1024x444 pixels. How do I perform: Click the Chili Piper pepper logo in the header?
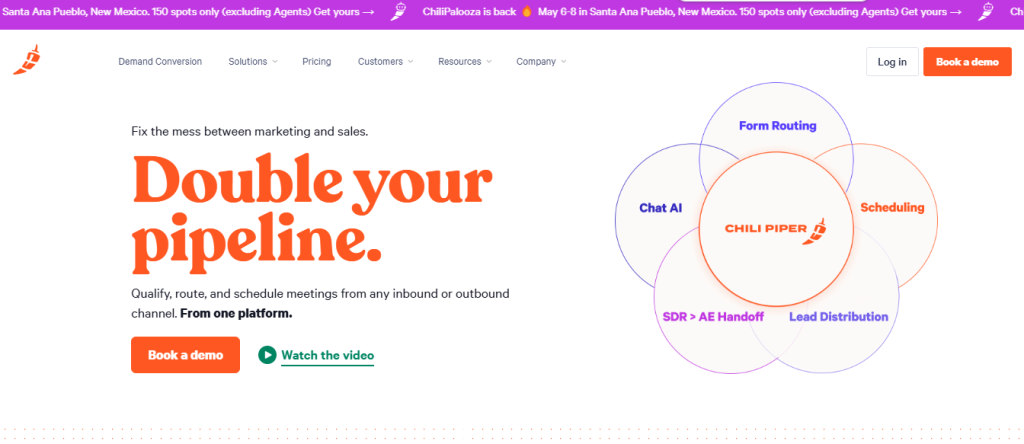pyautogui.click(x=26, y=60)
